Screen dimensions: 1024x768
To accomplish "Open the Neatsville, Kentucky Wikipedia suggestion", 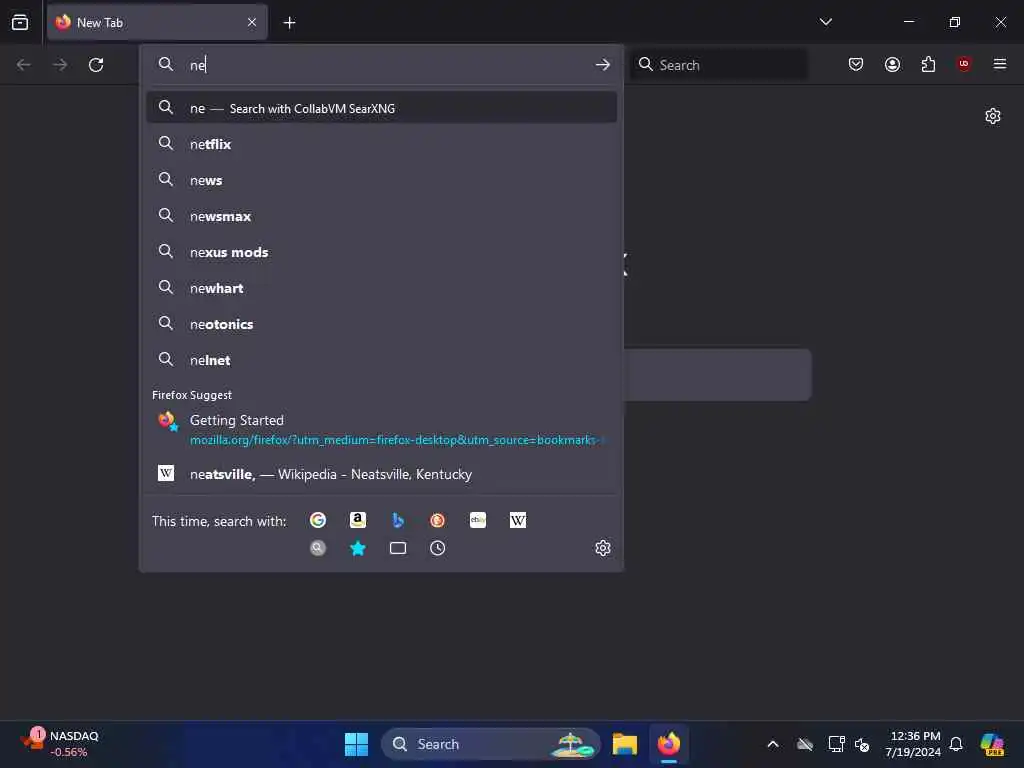I will (x=381, y=474).
